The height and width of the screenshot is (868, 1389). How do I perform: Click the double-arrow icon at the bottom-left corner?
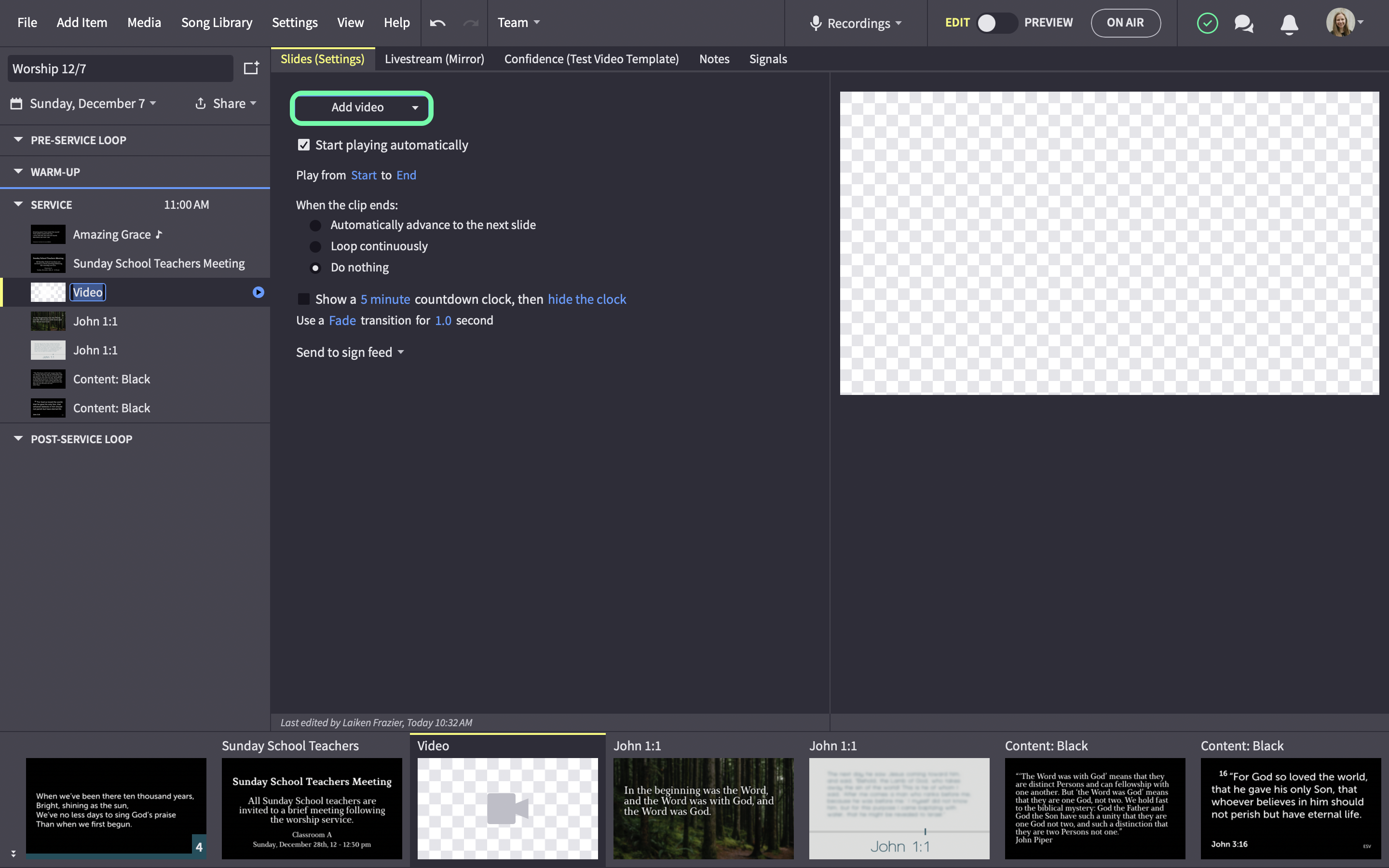point(13,854)
